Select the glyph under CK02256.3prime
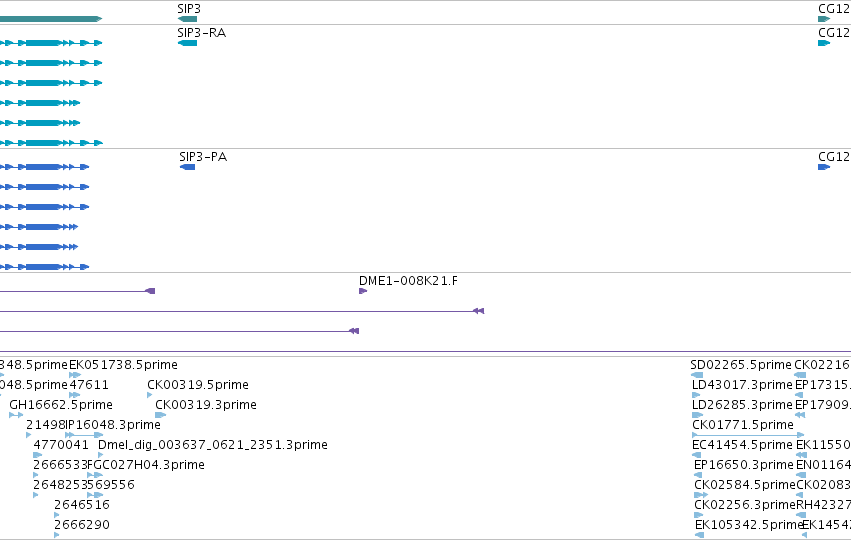Screen dimensions: 851x540 pyautogui.click(x=698, y=515)
